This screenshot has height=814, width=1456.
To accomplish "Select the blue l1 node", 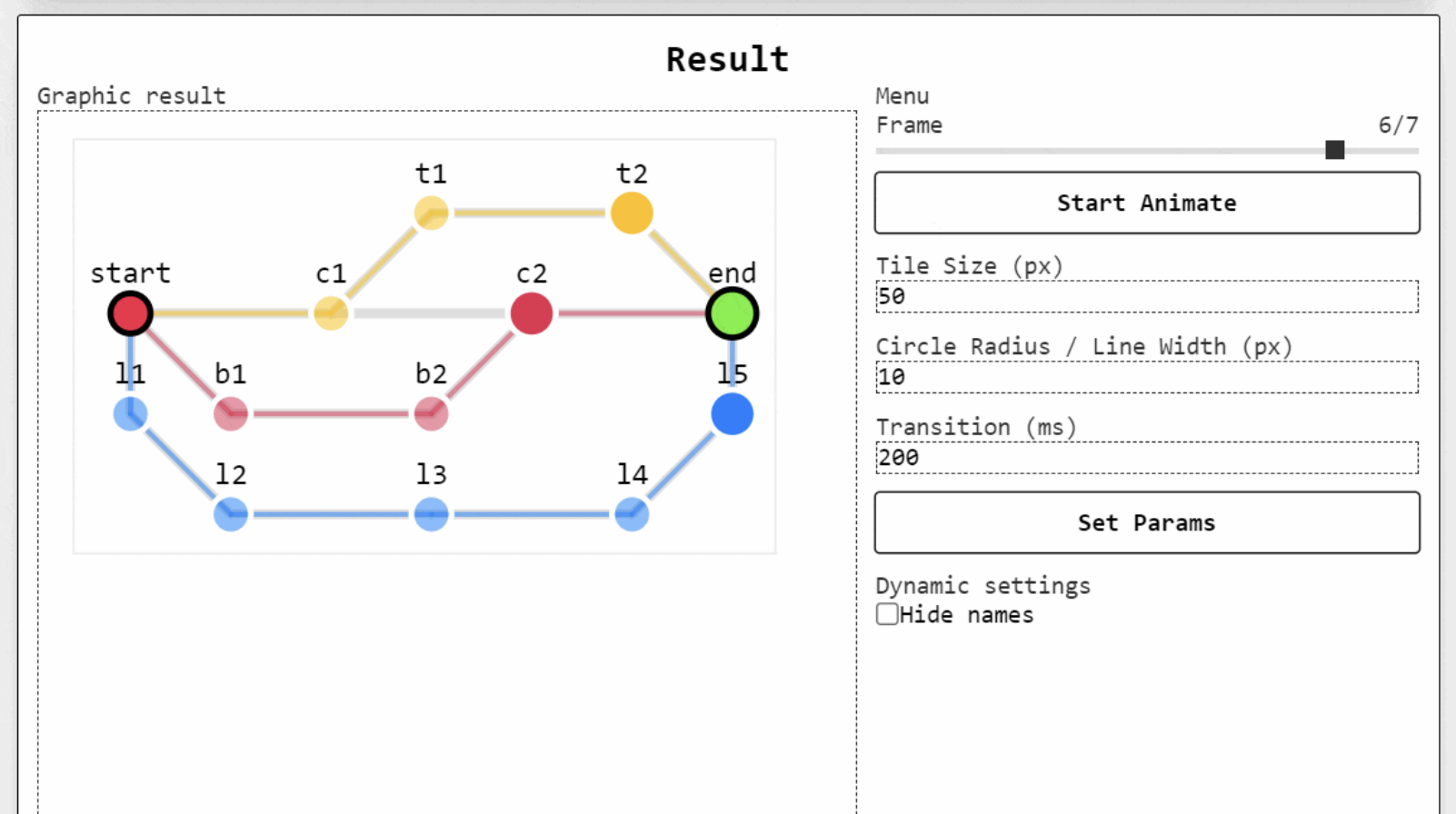I will click(130, 414).
